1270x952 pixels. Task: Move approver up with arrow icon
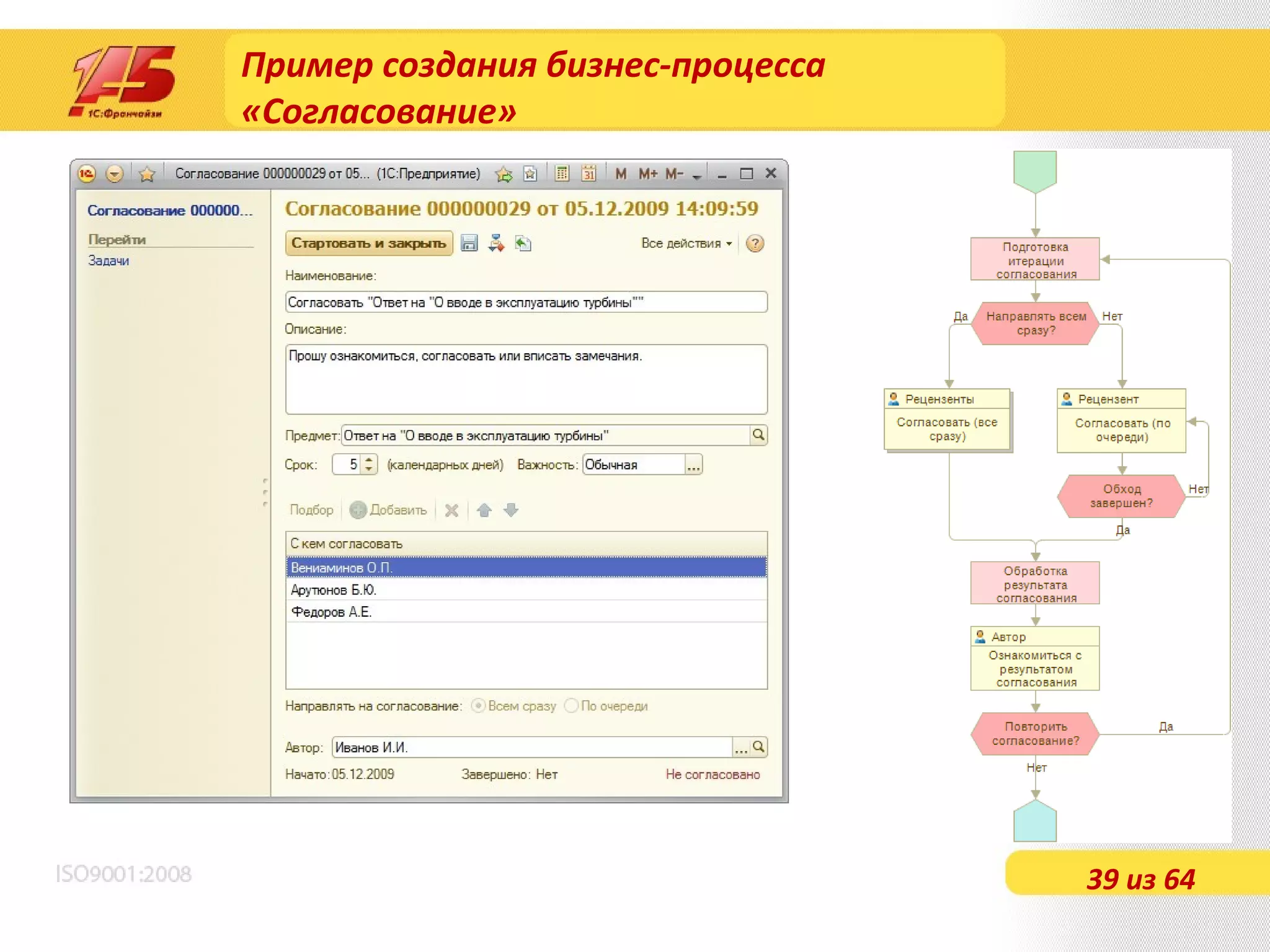pos(484,510)
